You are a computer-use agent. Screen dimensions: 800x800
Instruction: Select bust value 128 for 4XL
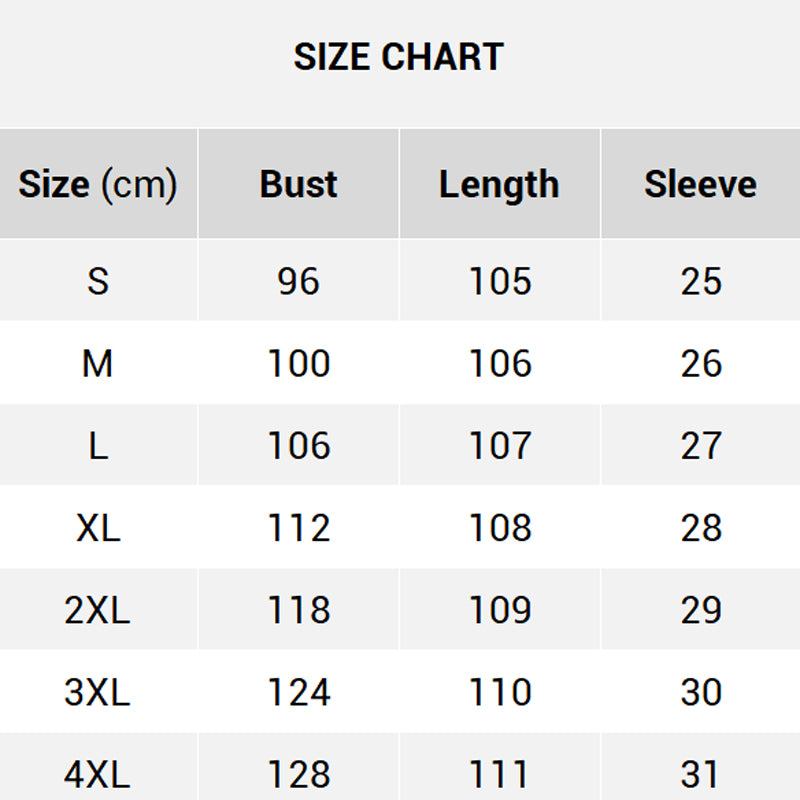tap(298, 774)
